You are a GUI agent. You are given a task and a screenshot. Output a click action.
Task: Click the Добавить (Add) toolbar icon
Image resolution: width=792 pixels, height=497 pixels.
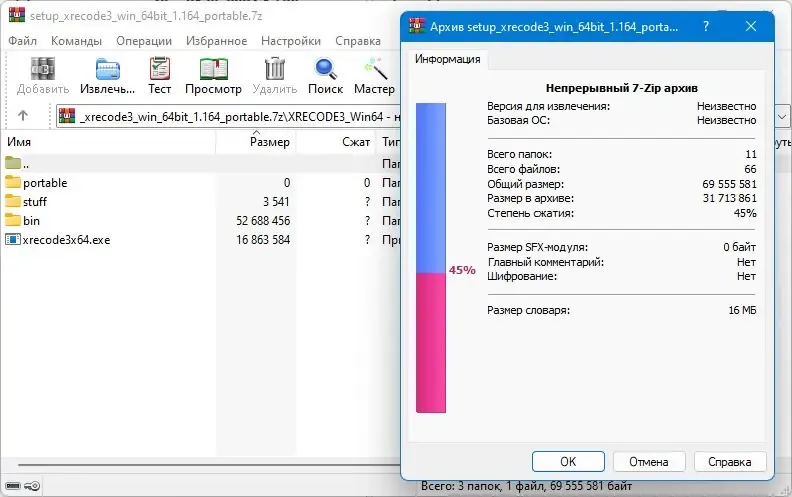pyautogui.click(x=42, y=68)
